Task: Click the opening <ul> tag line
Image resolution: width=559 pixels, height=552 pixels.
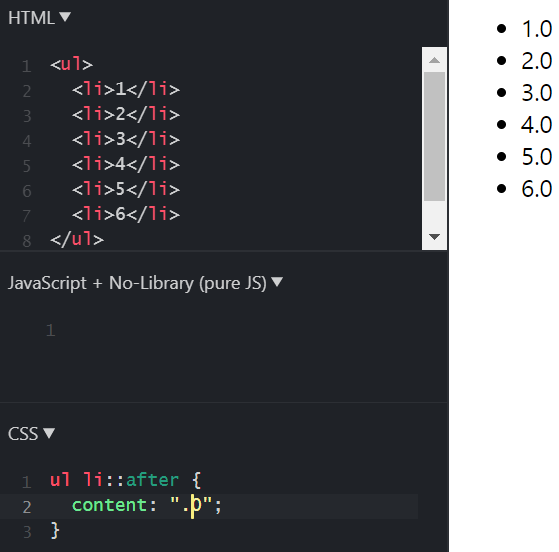Action: [x=71, y=65]
